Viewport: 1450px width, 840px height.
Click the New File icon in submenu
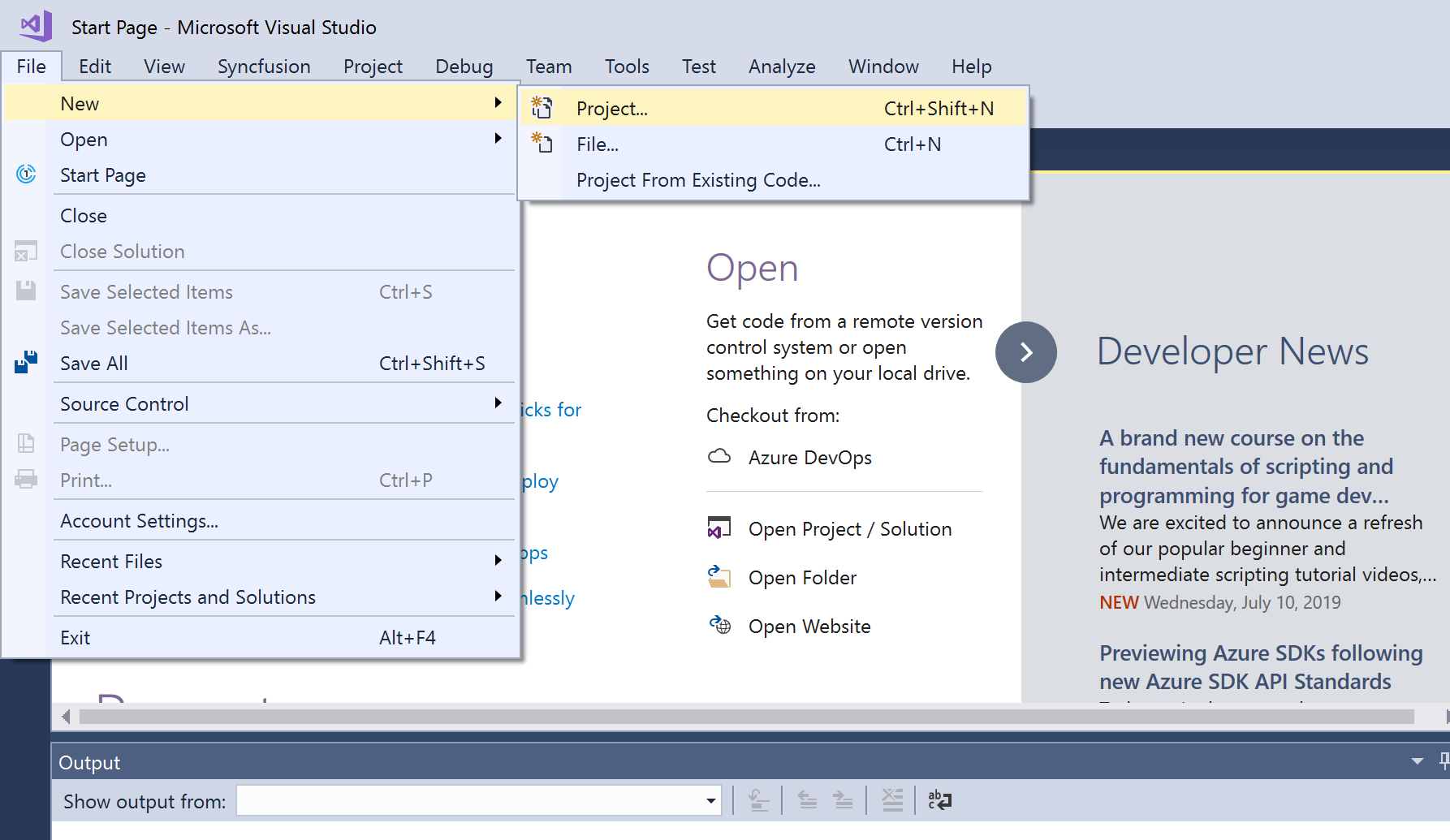(x=542, y=144)
